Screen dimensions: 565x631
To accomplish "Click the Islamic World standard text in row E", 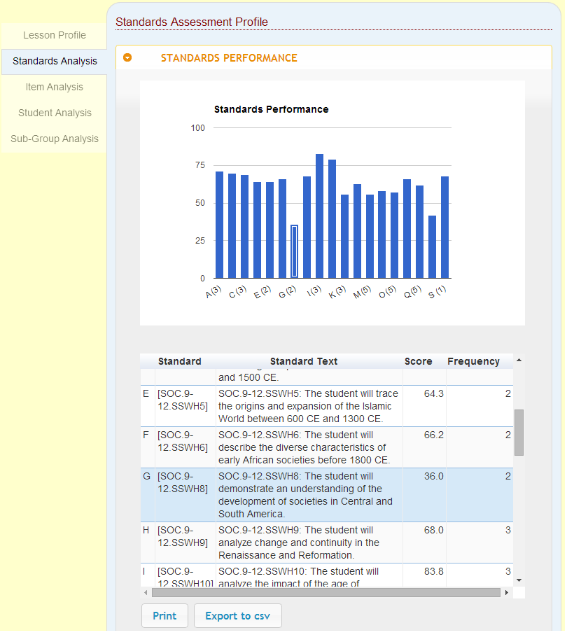I will pyautogui.click(x=308, y=406).
